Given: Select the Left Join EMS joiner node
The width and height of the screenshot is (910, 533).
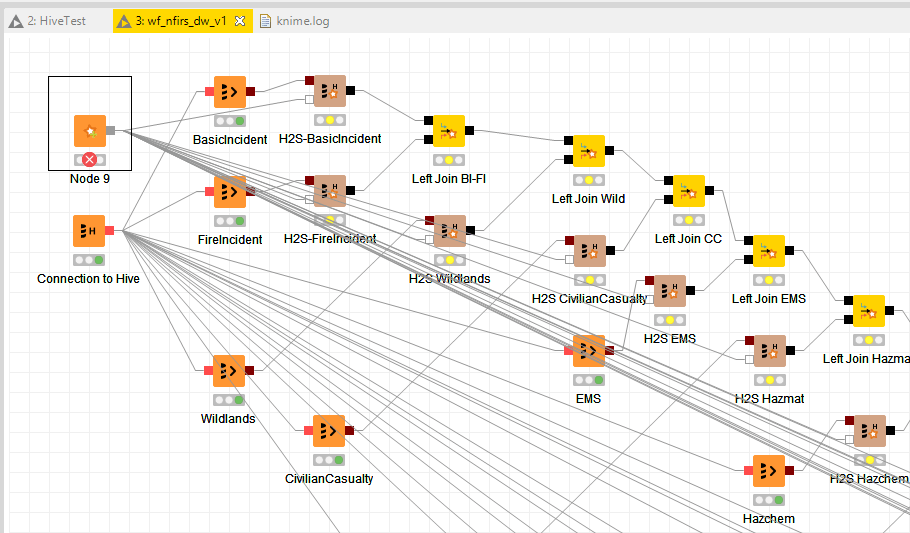Looking at the screenshot, I should (768, 251).
